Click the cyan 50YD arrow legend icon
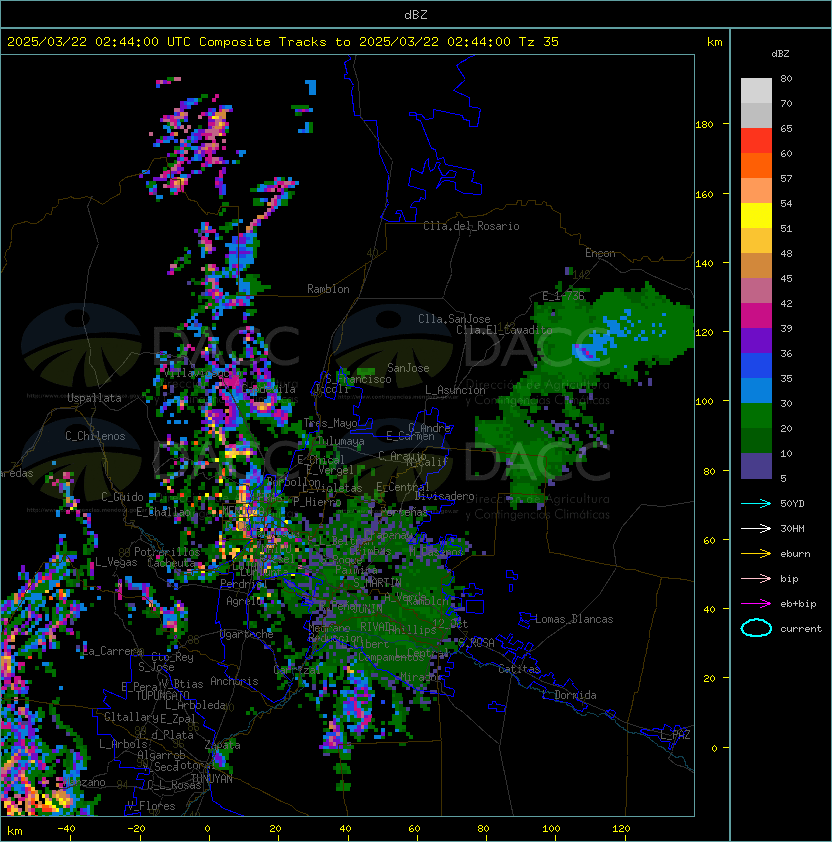 (x=756, y=504)
